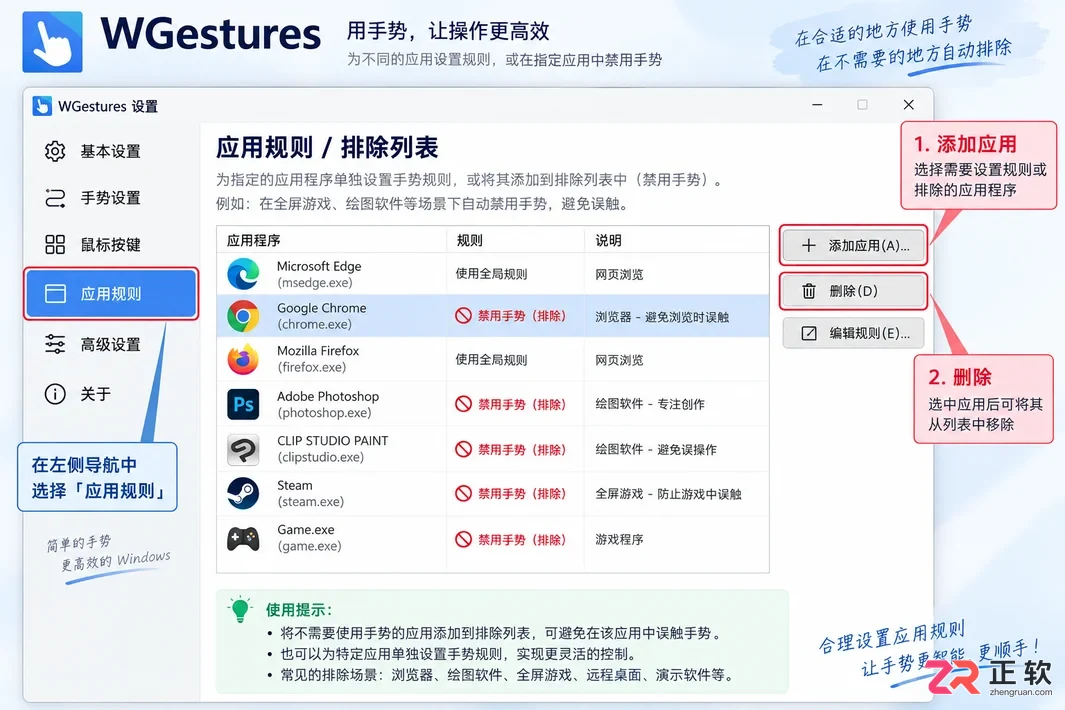Click the 关于 info icon
The image size is (1065, 710).
tap(55, 394)
